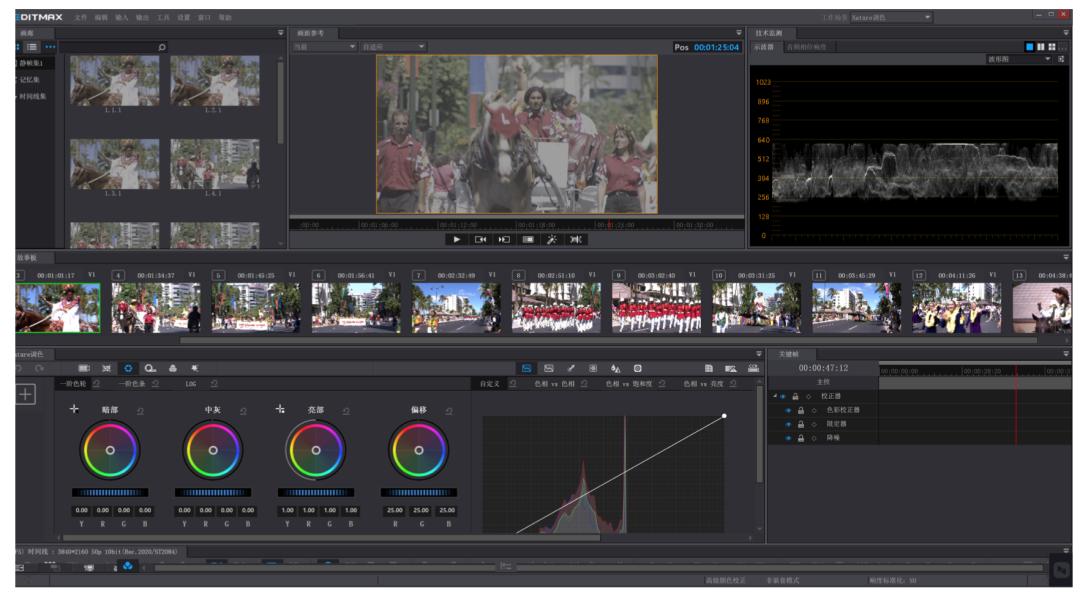Click the first battery-like icon in grading toolbar

[84, 369]
